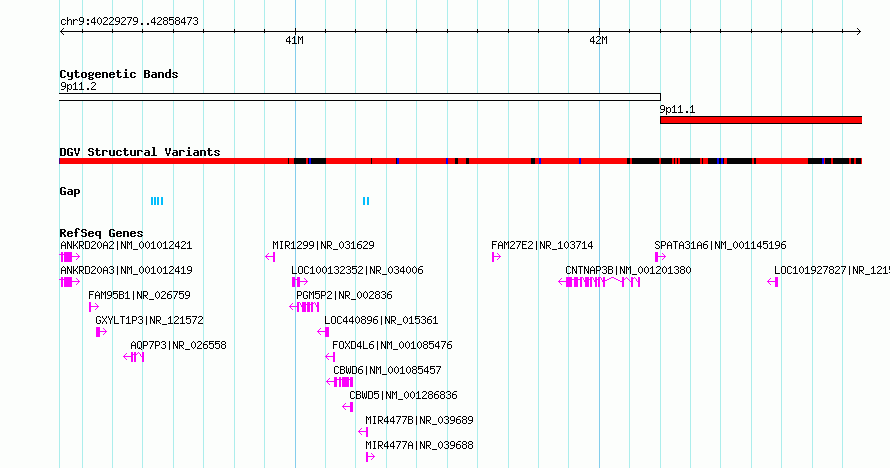Click the LOC100132352|NR_034006 label
Image resolution: width=890 pixels, height=468 pixels.
pyautogui.click(x=358, y=270)
